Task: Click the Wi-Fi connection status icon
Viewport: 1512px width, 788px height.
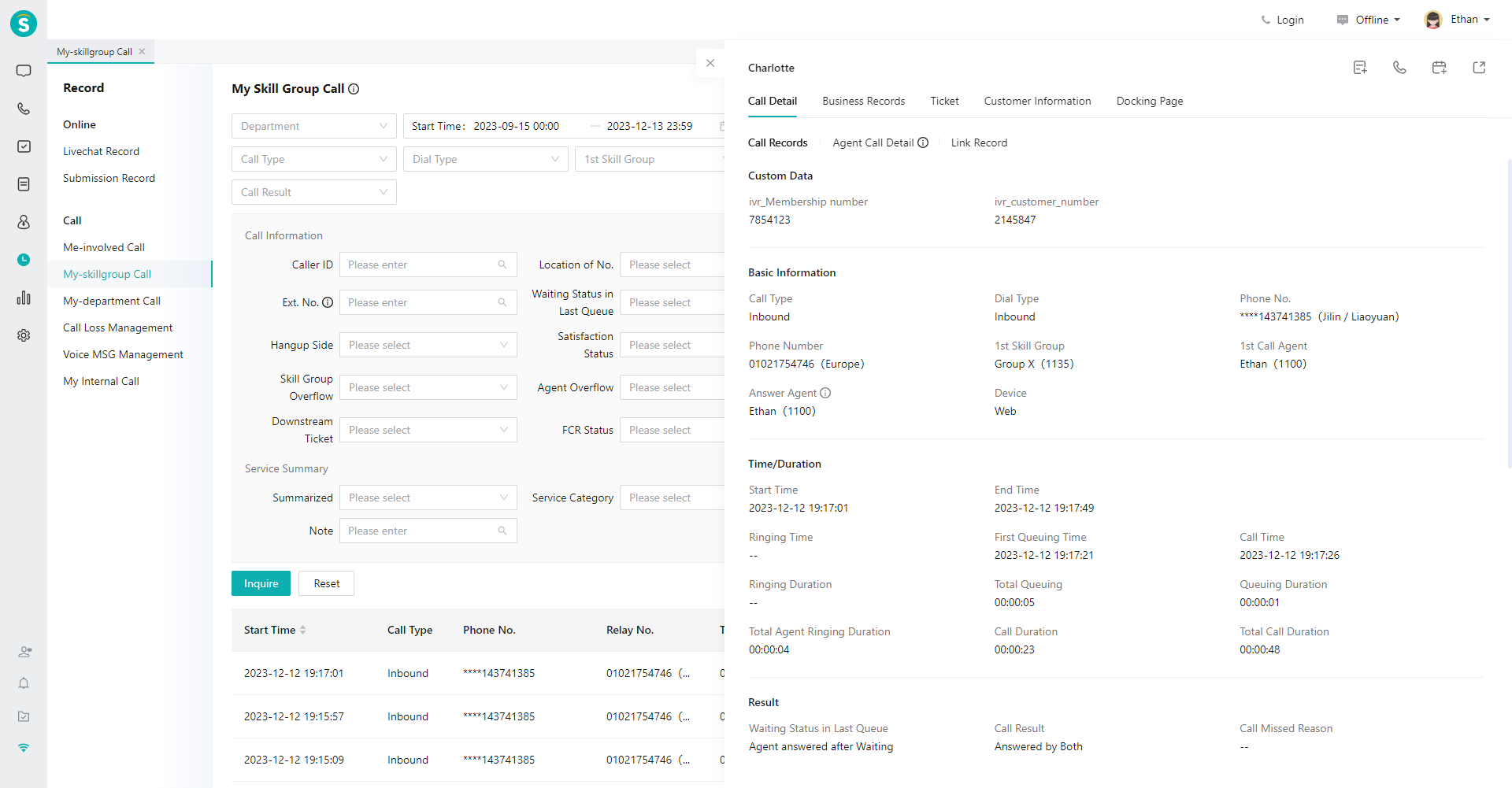Action: tap(24, 748)
